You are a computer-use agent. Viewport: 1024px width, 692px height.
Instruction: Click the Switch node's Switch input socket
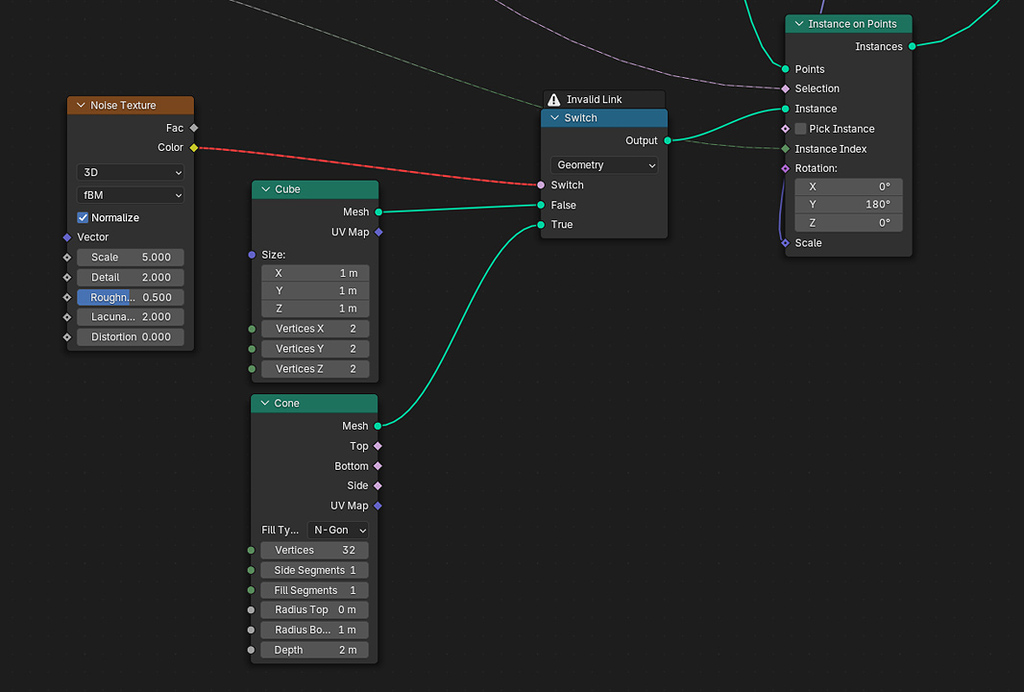[x=541, y=185]
